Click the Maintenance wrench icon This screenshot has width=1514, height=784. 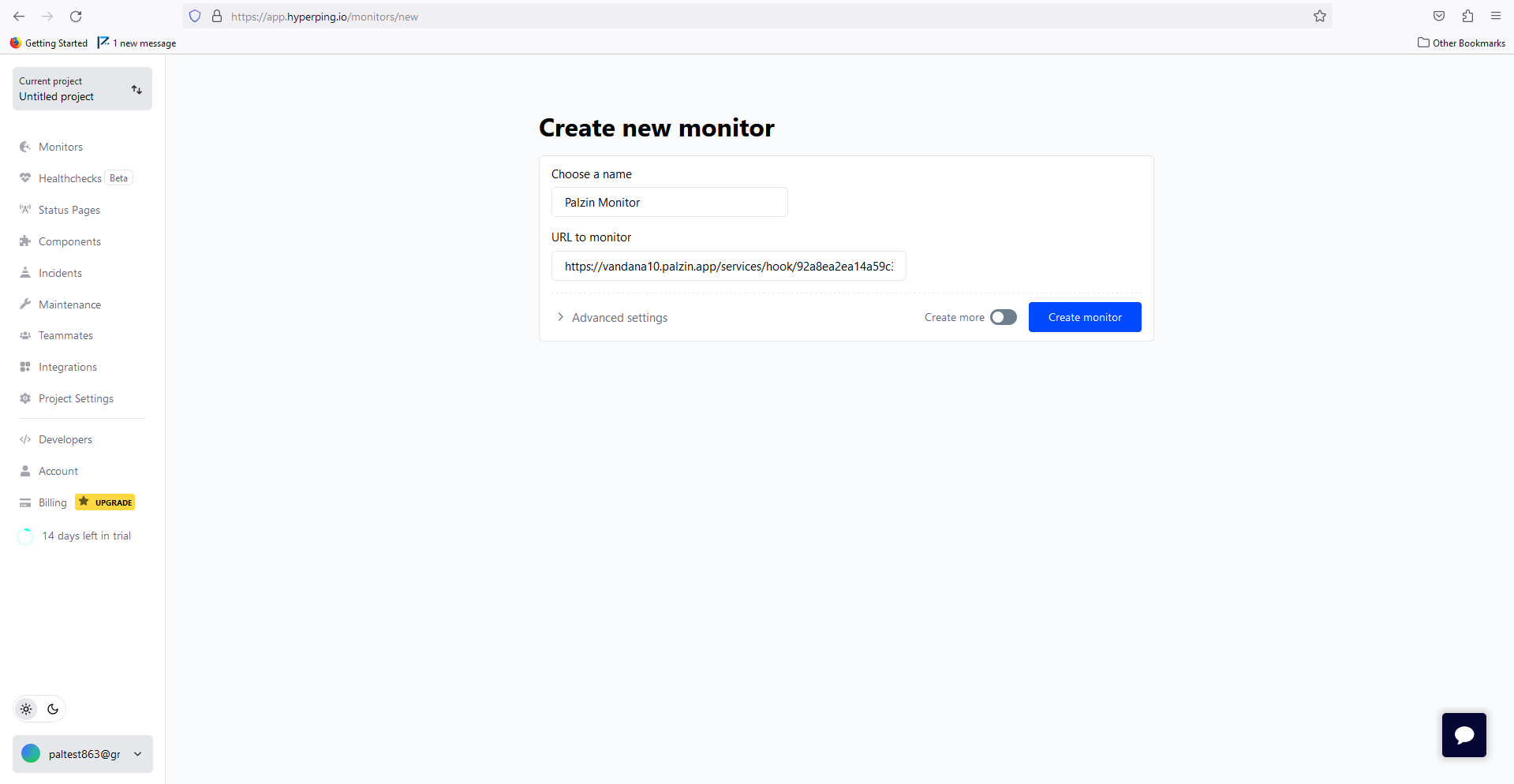click(x=25, y=304)
